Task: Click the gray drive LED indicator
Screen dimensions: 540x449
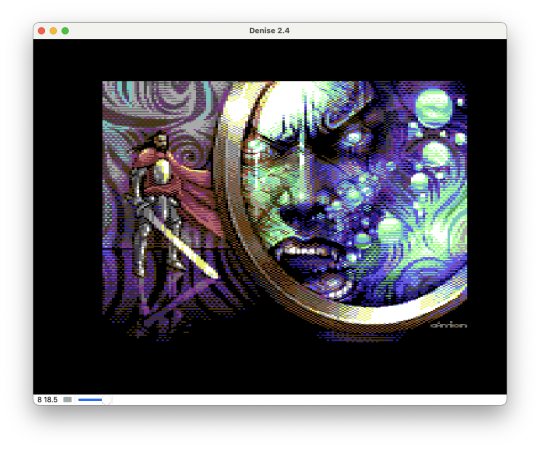Action: click(68, 400)
